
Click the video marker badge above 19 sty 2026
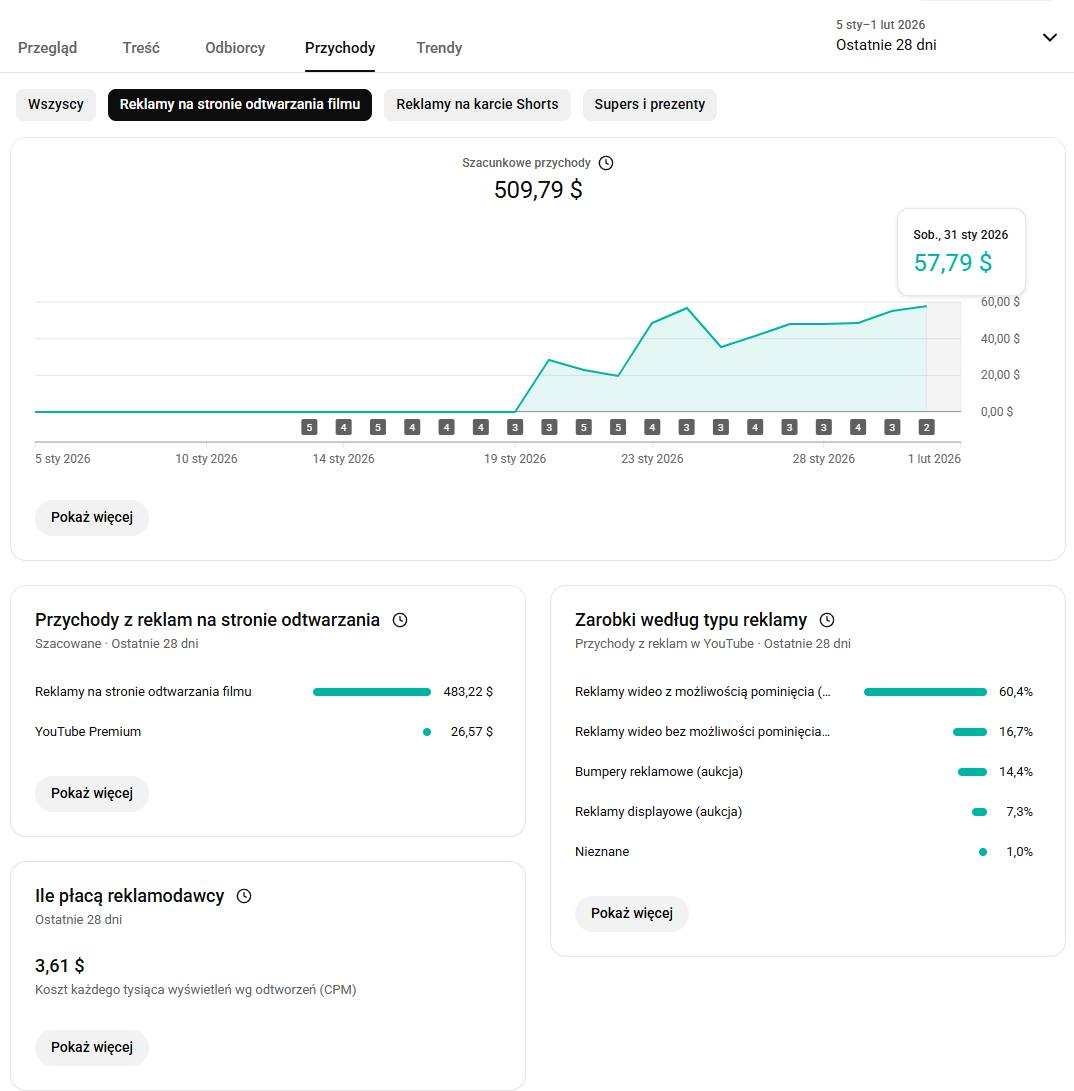[515, 427]
